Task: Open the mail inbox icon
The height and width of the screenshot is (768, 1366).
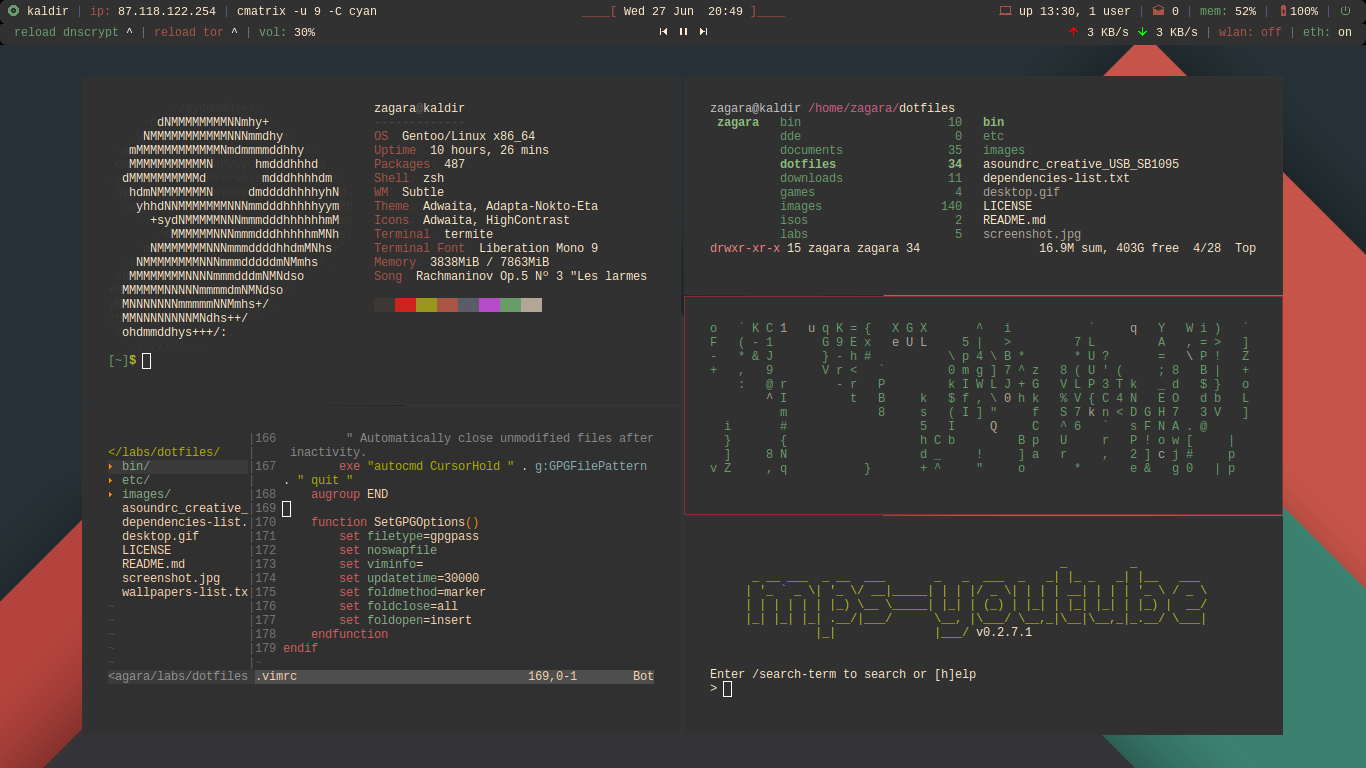Action: [1158, 11]
